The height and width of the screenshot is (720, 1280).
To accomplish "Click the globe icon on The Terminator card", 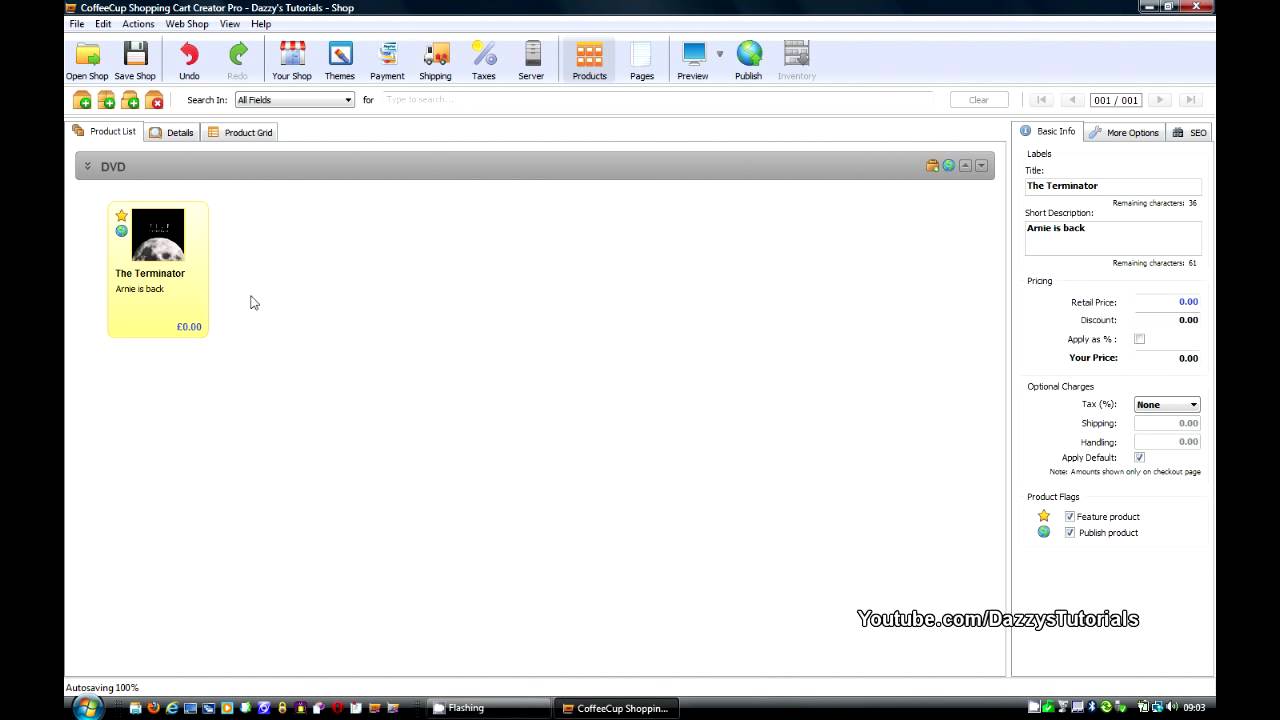I will 122,231.
